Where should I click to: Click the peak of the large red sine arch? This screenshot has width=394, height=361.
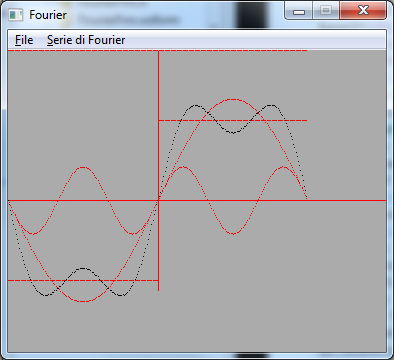[233, 99]
